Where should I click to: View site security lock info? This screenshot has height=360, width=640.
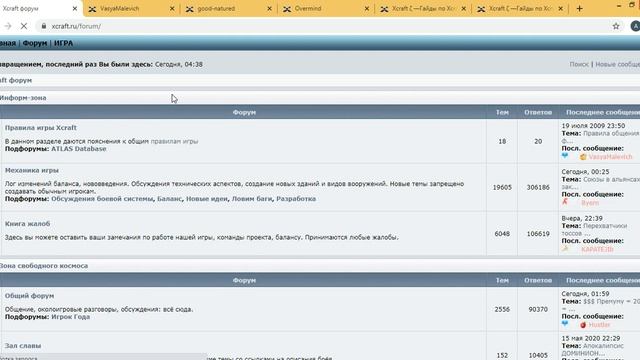[x=44, y=26]
